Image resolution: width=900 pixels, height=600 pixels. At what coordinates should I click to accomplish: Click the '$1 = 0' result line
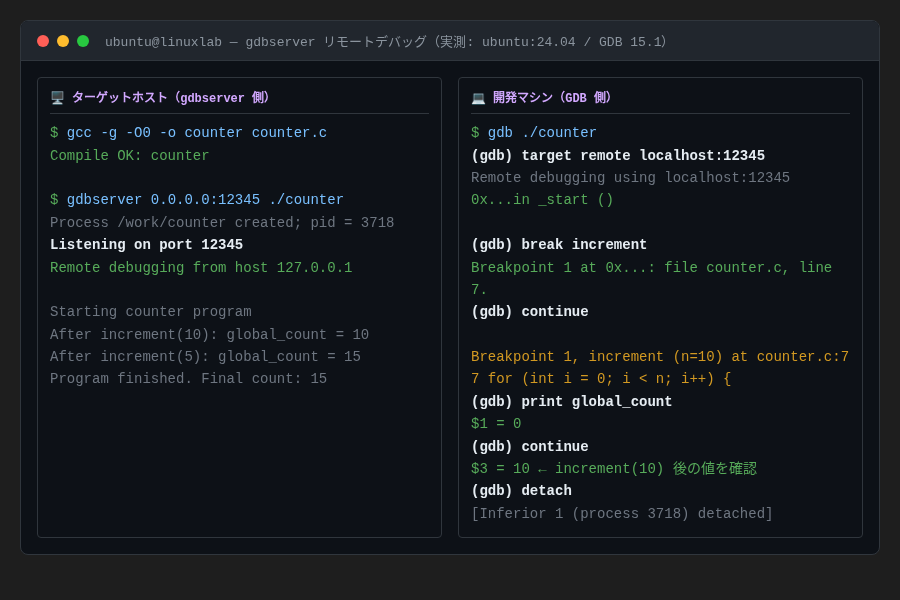[x=496, y=424]
